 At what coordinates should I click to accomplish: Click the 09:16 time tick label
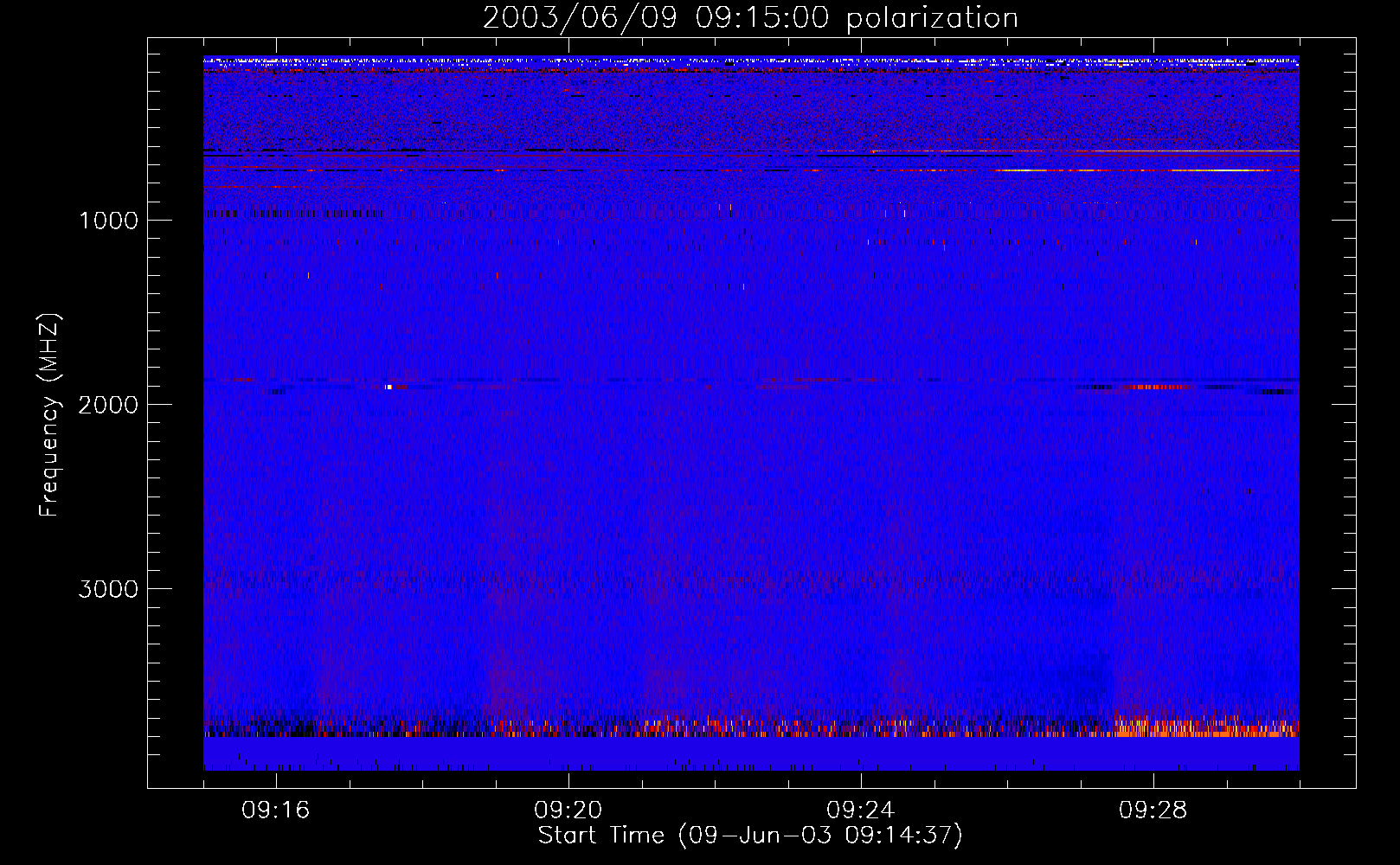point(276,811)
